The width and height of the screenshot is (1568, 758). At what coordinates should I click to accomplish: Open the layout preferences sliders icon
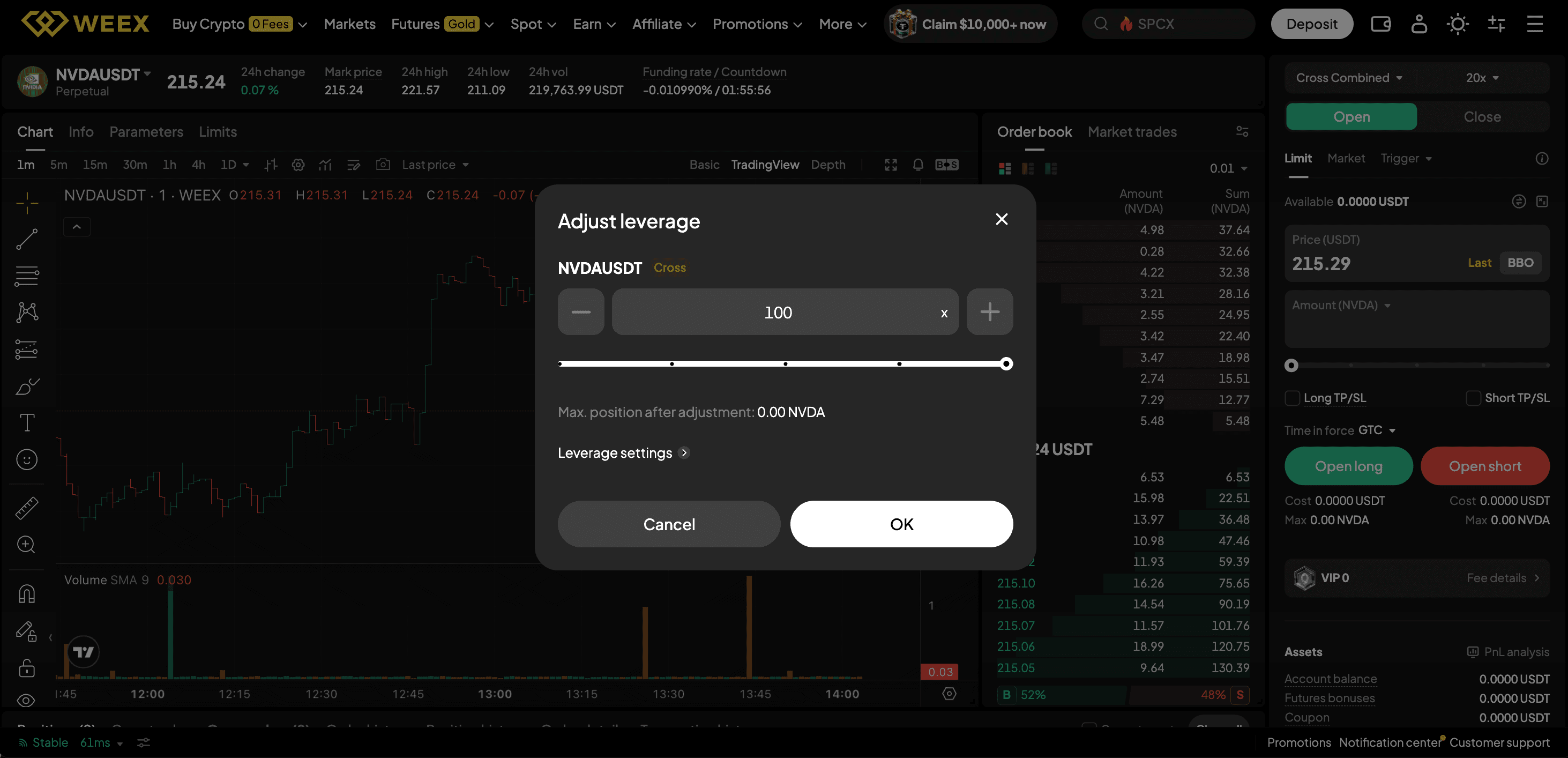tap(1496, 24)
